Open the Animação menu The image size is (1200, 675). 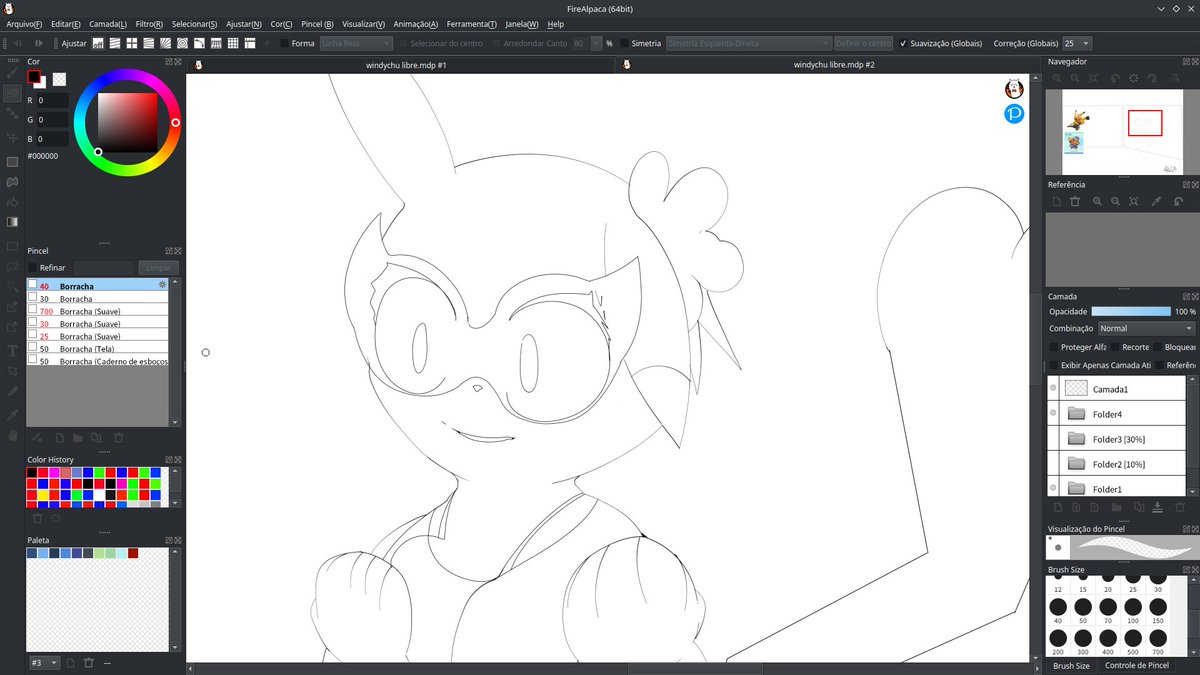coord(416,23)
